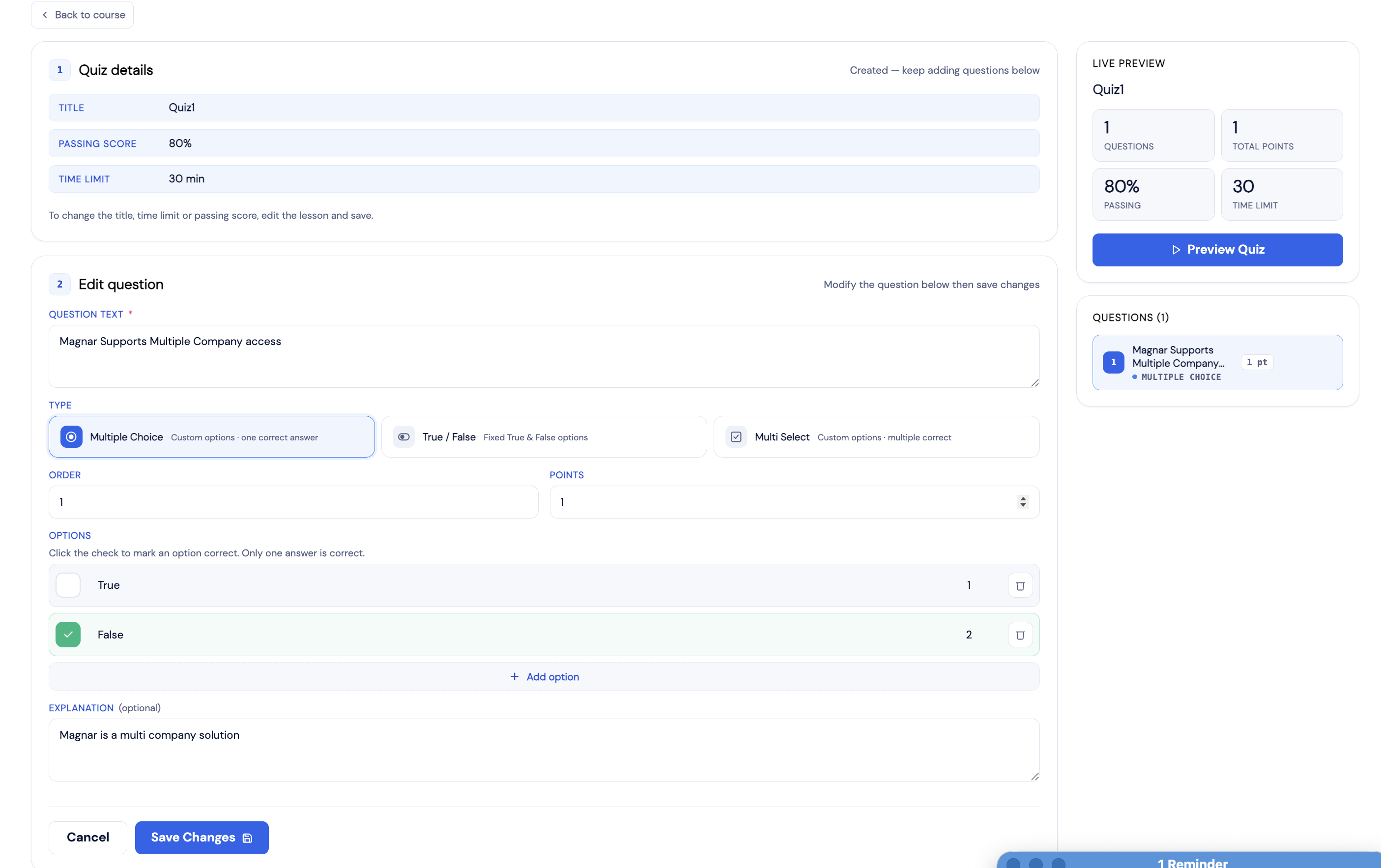Click the save disk icon on Save Changes
Viewport: 1381px width, 868px height.
click(x=247, y=838)
